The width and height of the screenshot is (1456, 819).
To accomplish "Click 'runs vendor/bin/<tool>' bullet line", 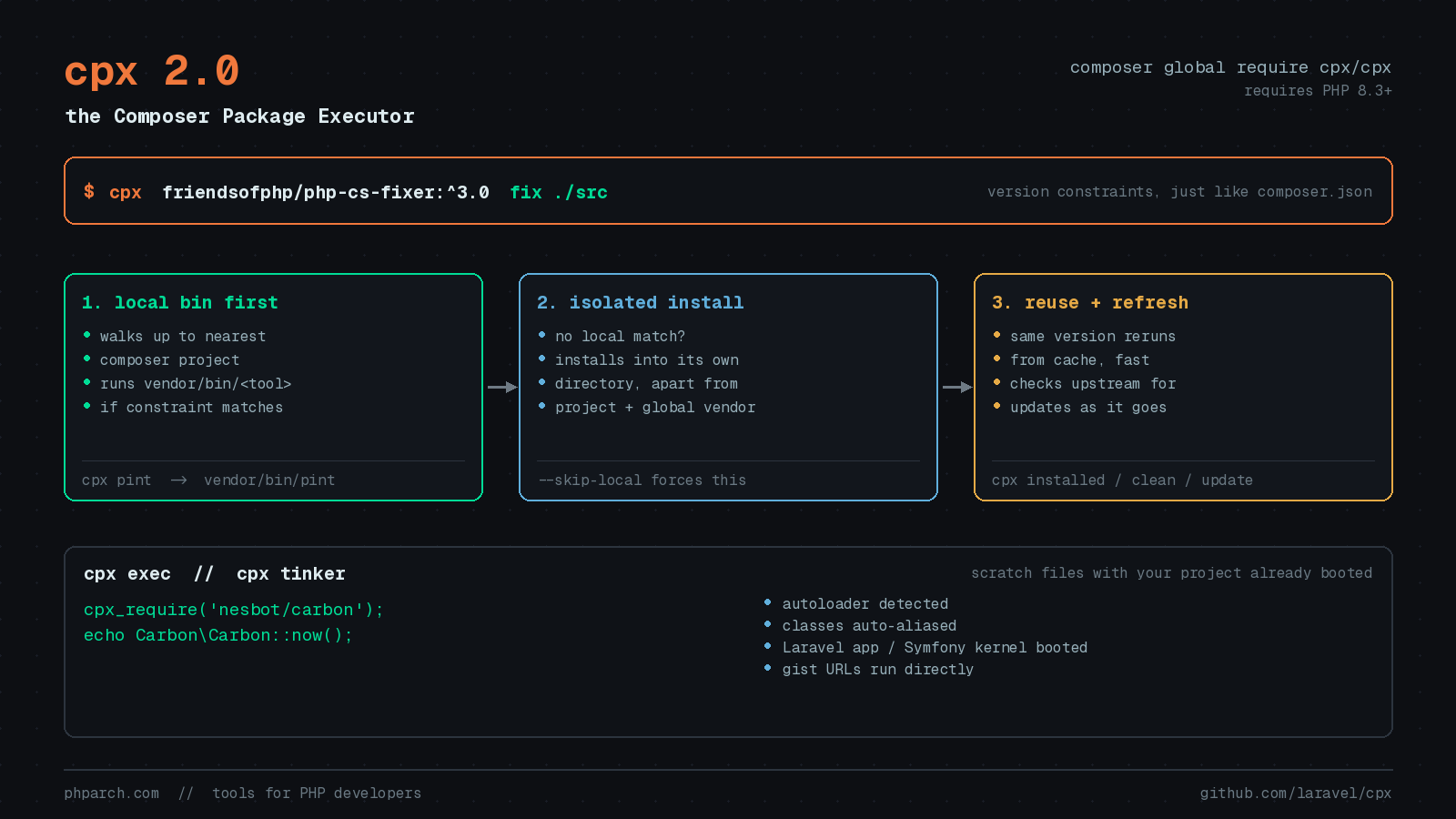I will [196, 384].
